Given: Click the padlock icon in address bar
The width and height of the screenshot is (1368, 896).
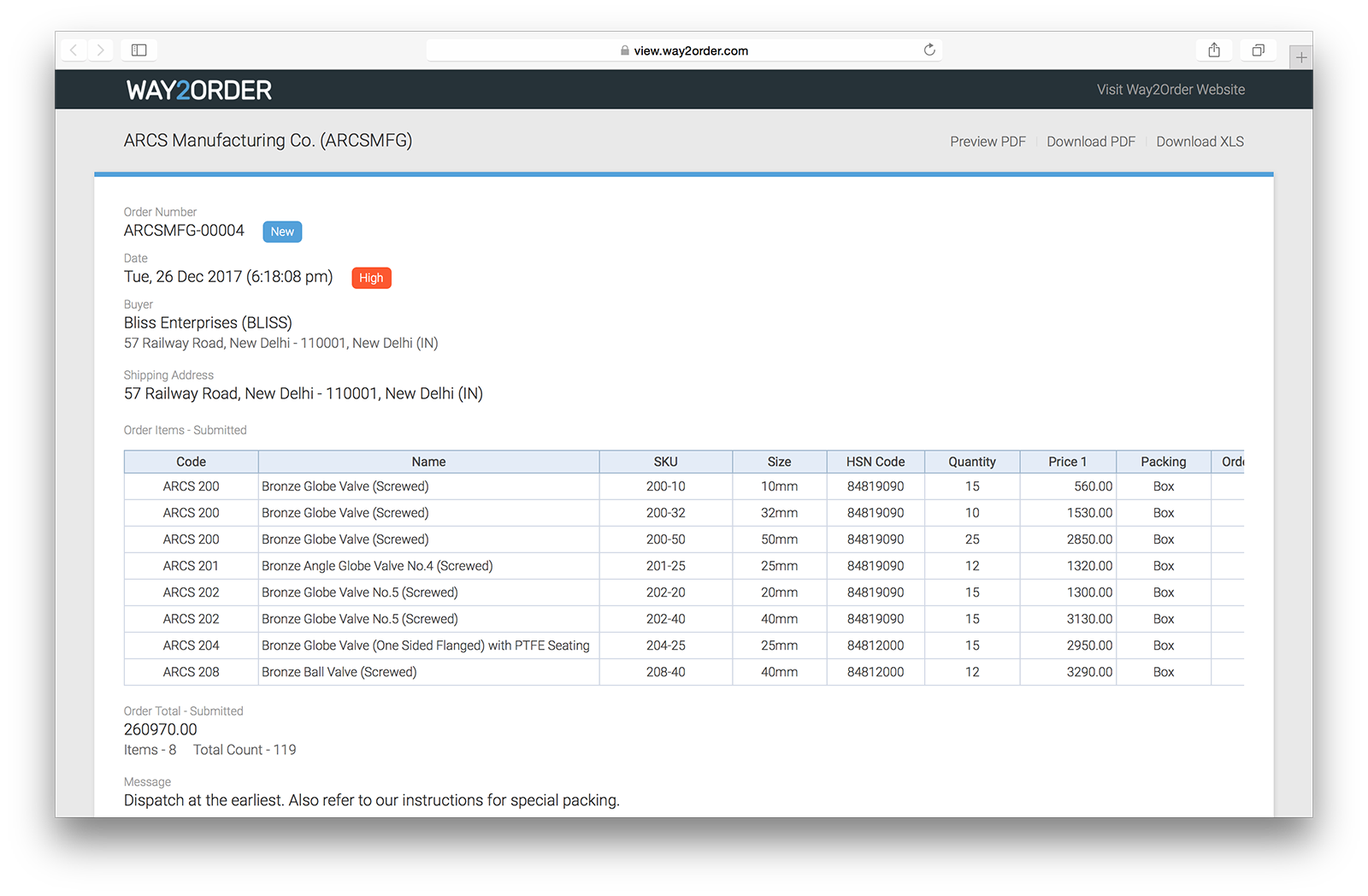Looking at the screenshot, I should (625, 50).
